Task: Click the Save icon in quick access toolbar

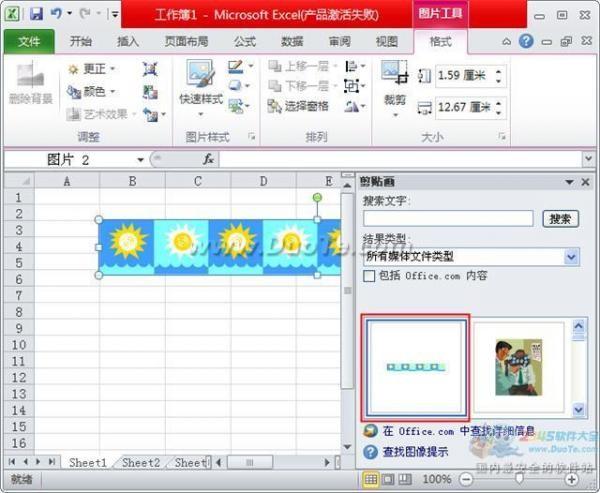Action: pos(36,14)
